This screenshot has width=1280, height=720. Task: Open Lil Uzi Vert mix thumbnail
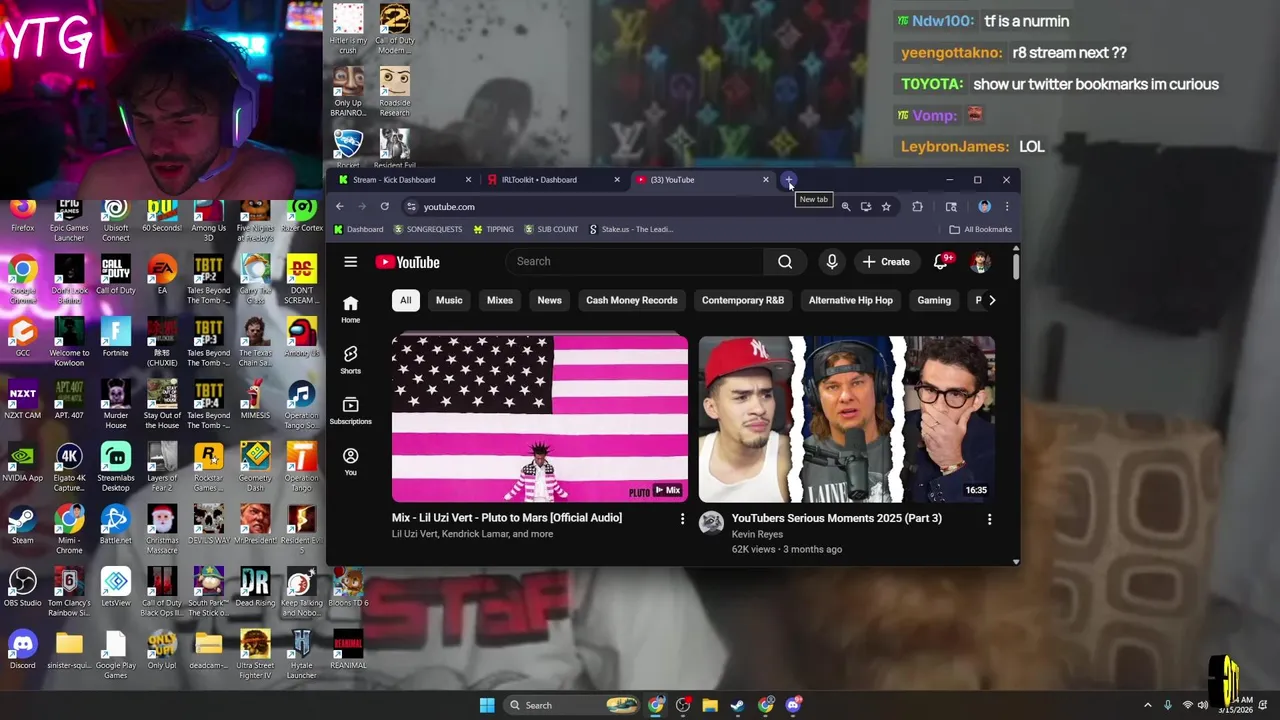coord(540,419)
